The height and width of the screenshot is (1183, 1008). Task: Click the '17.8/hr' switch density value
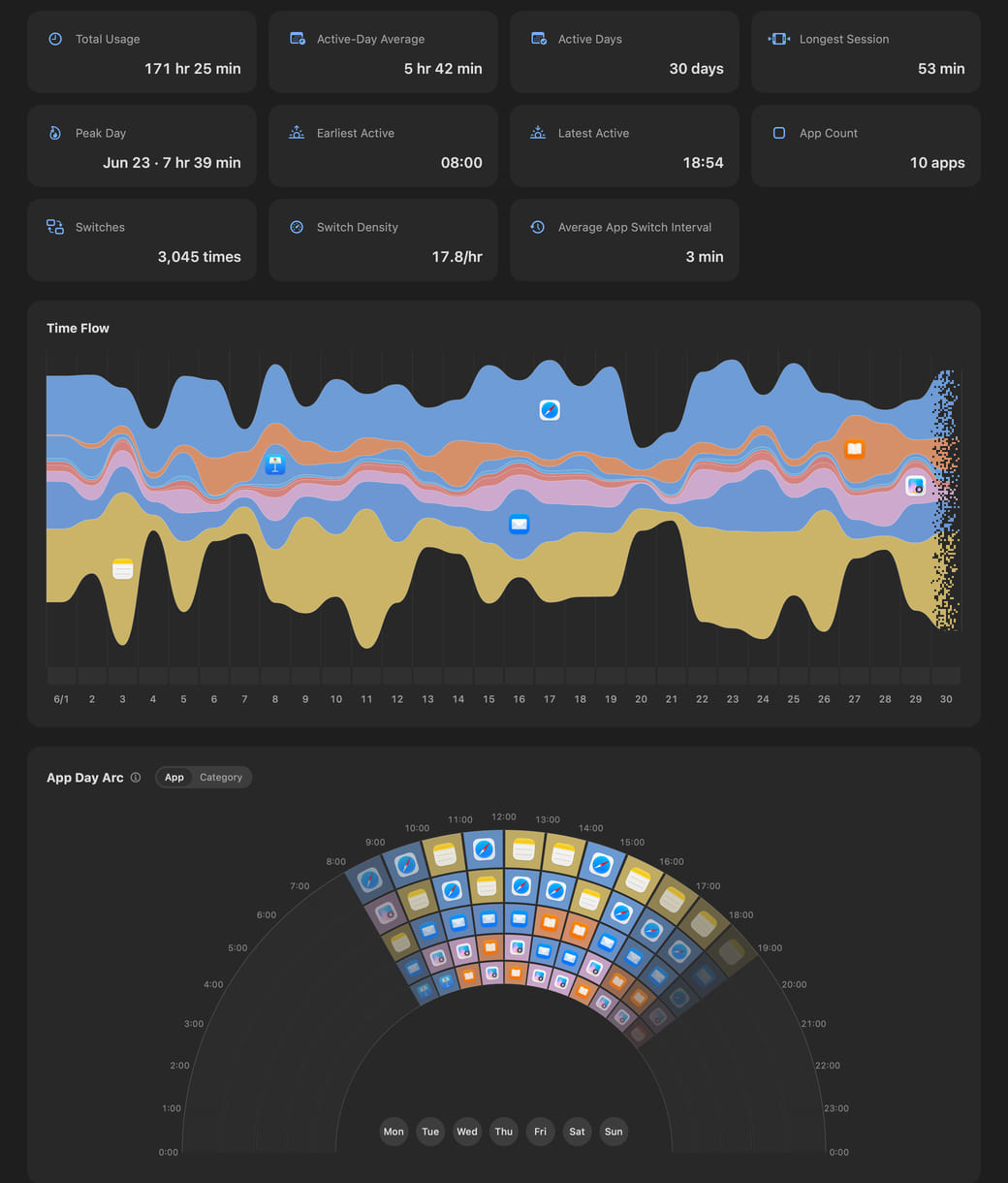pos(457,257)
